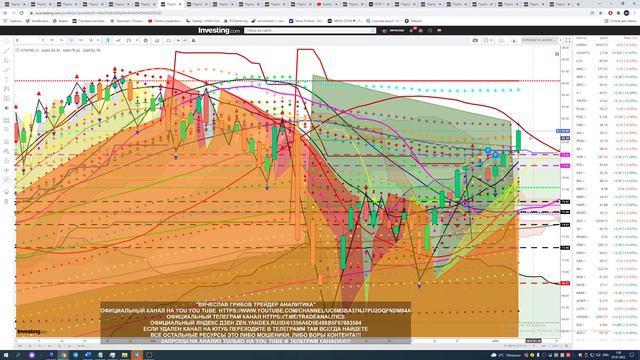Select the forecast position tool
640x360 pixels.
coord(6,98)
